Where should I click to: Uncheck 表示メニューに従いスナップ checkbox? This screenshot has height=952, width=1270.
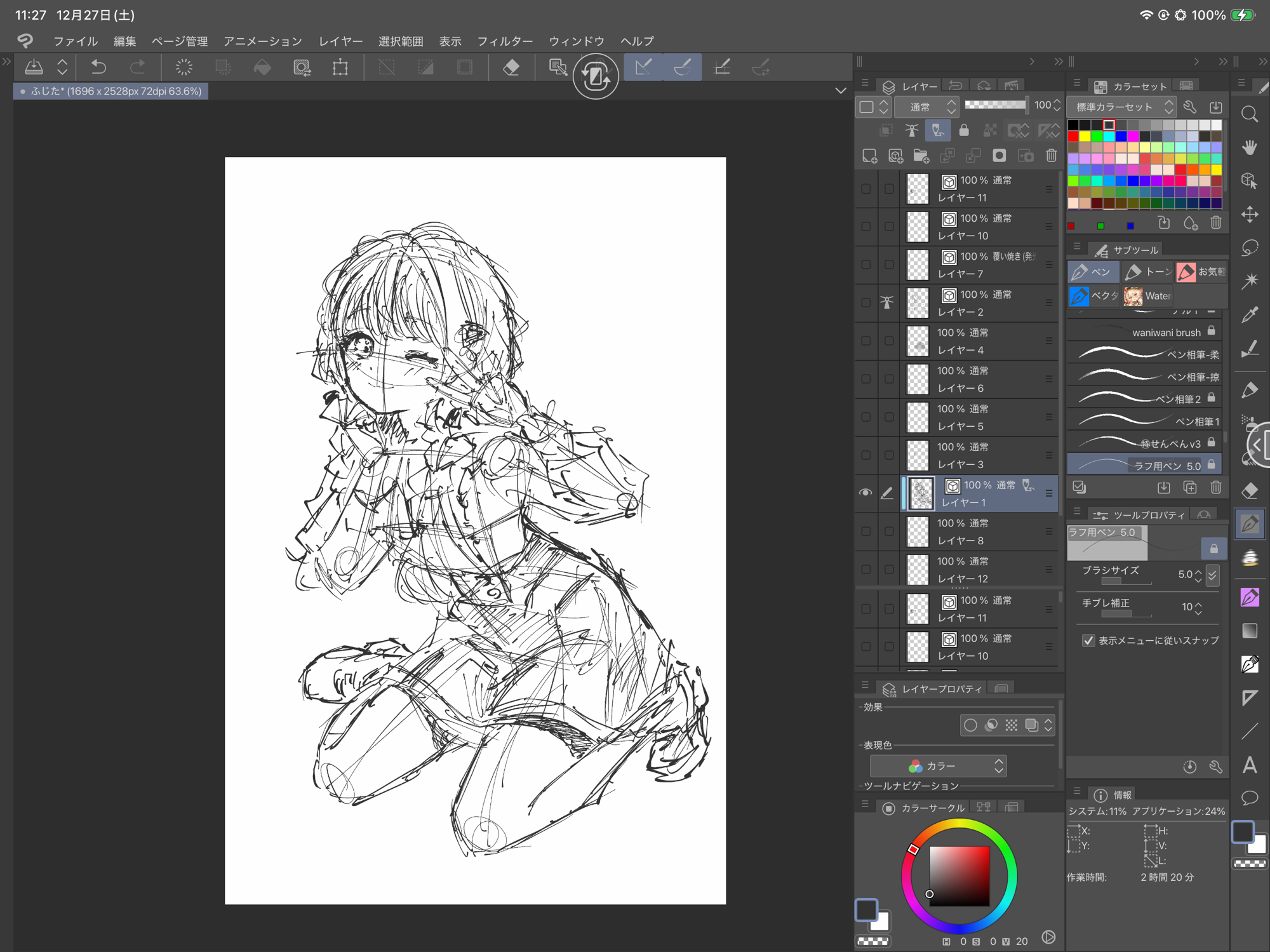click(x=1088, y=640)
